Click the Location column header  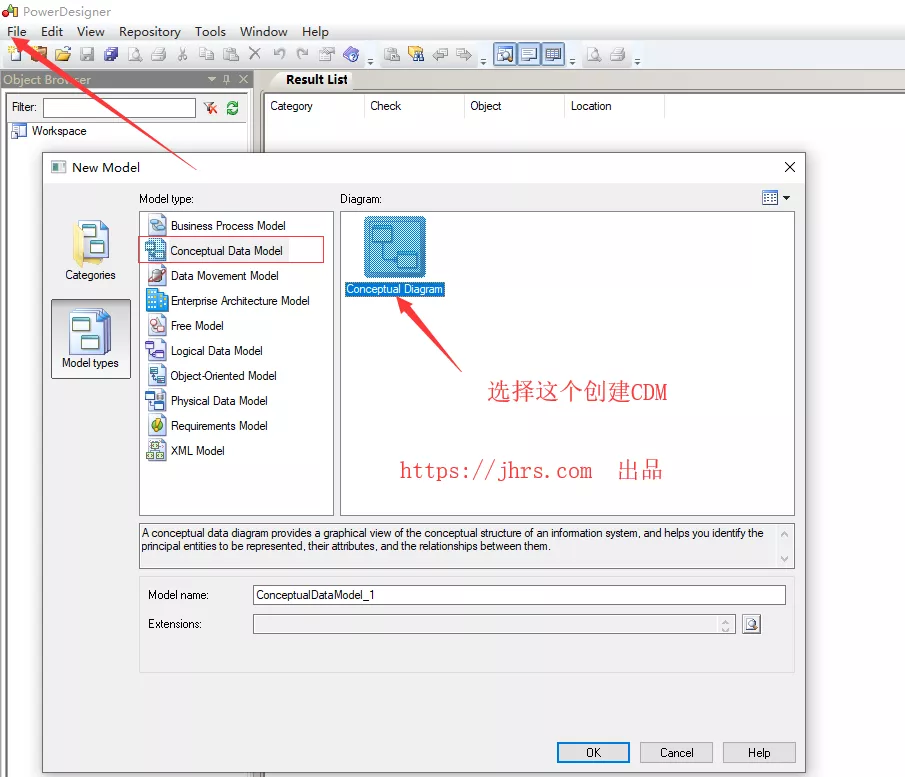(614, 106)
